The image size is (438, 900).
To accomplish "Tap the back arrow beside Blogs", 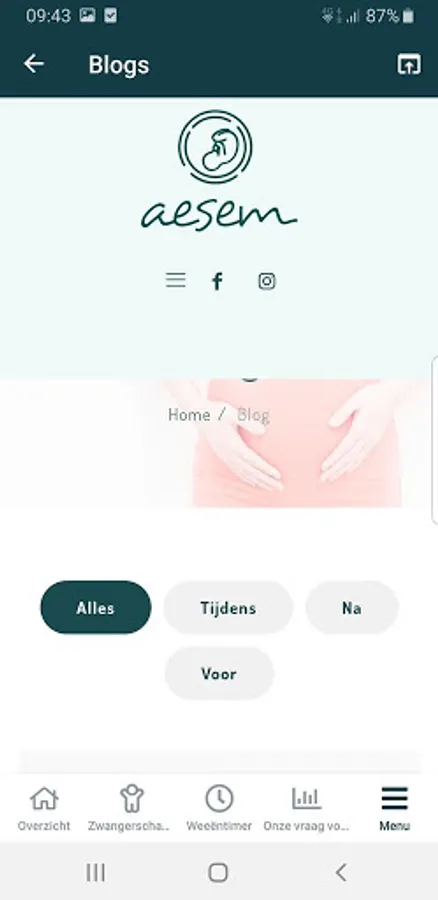I will coord(33,64).
